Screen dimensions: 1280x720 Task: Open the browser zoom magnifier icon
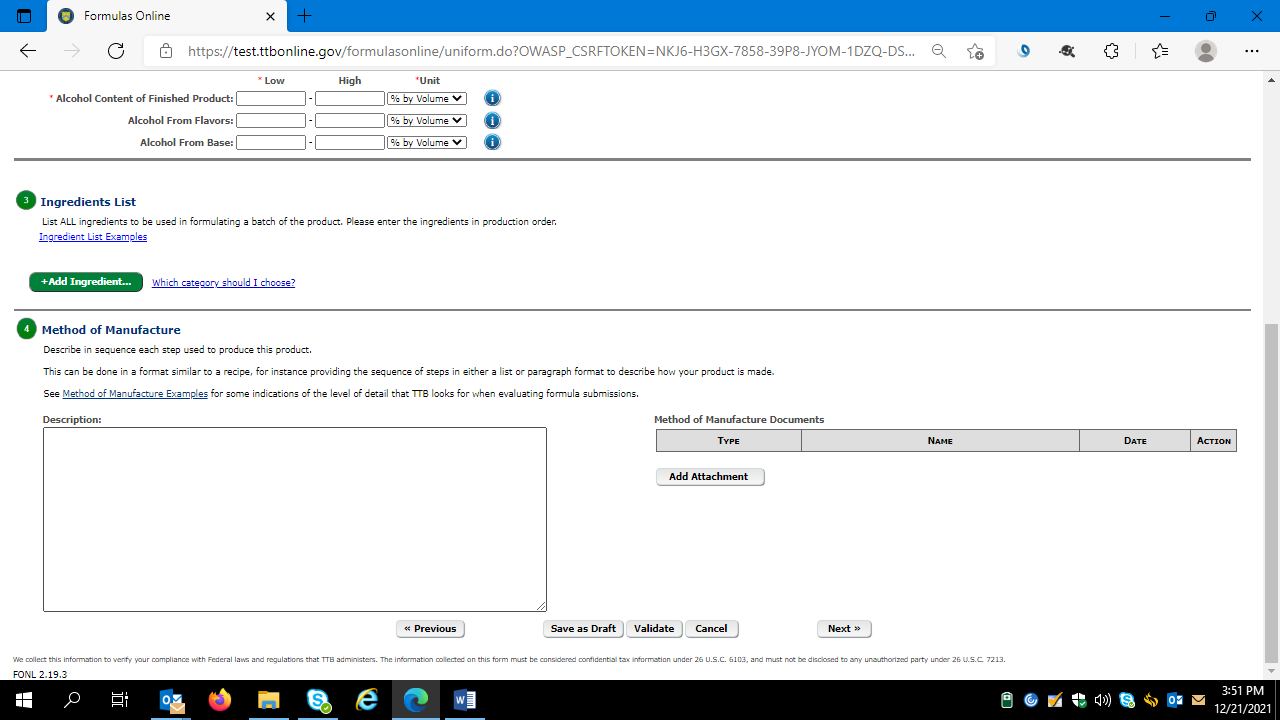[x=939, y=51]
